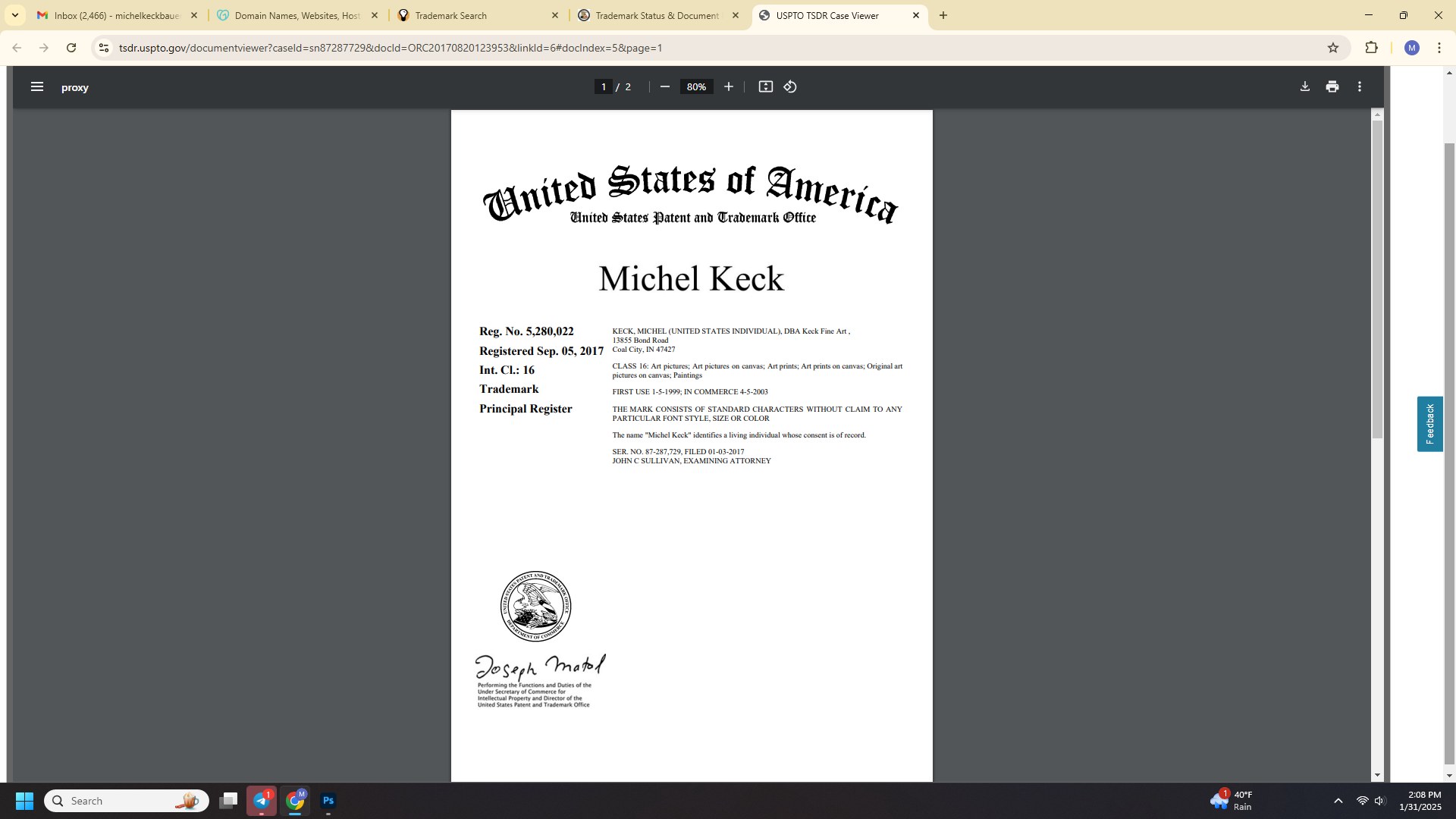View site information icon in address bar
The height and width of the screenshot is (819, 1456).
coord(104,48)
